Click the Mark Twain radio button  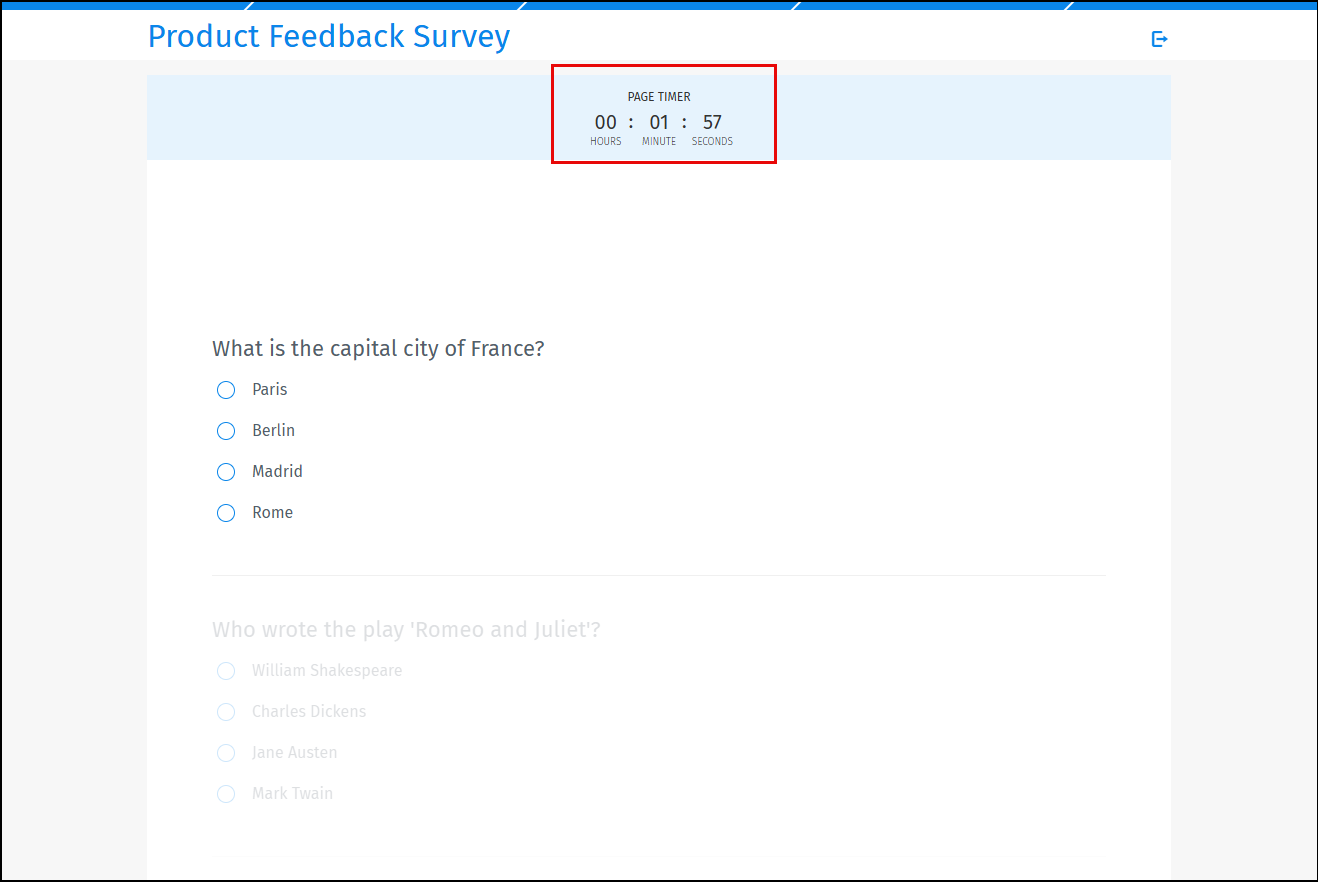(x=225, y=793)
